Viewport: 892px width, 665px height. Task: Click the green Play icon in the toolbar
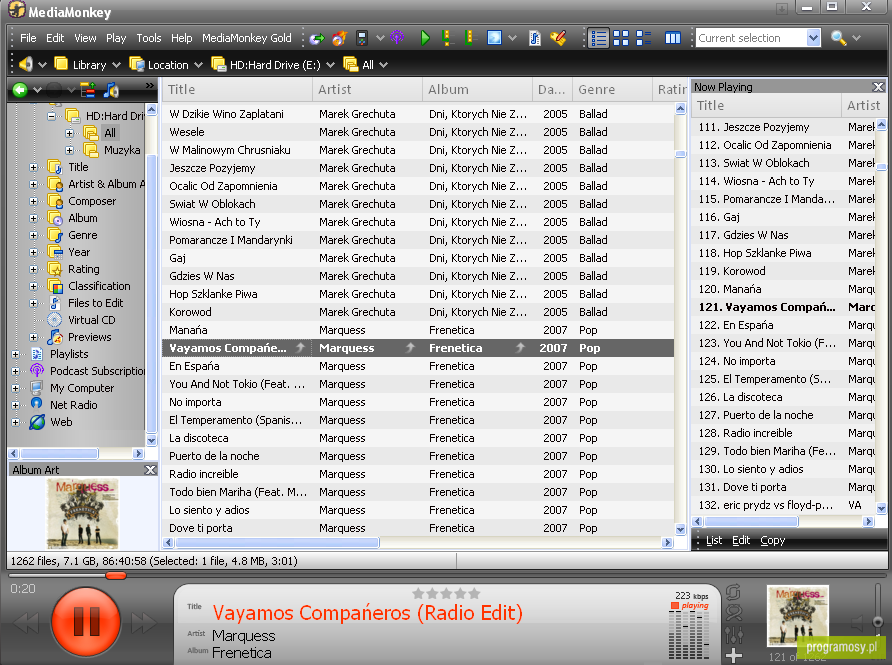[425, 38]
